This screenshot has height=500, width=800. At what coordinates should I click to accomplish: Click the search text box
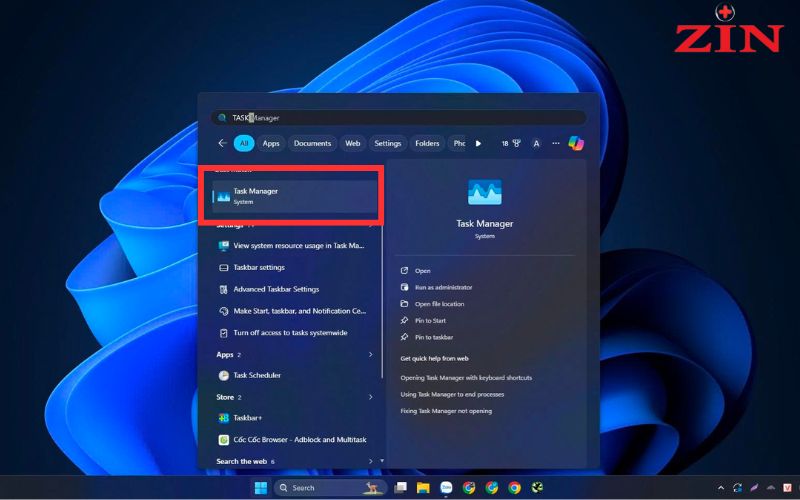point(398,118)
